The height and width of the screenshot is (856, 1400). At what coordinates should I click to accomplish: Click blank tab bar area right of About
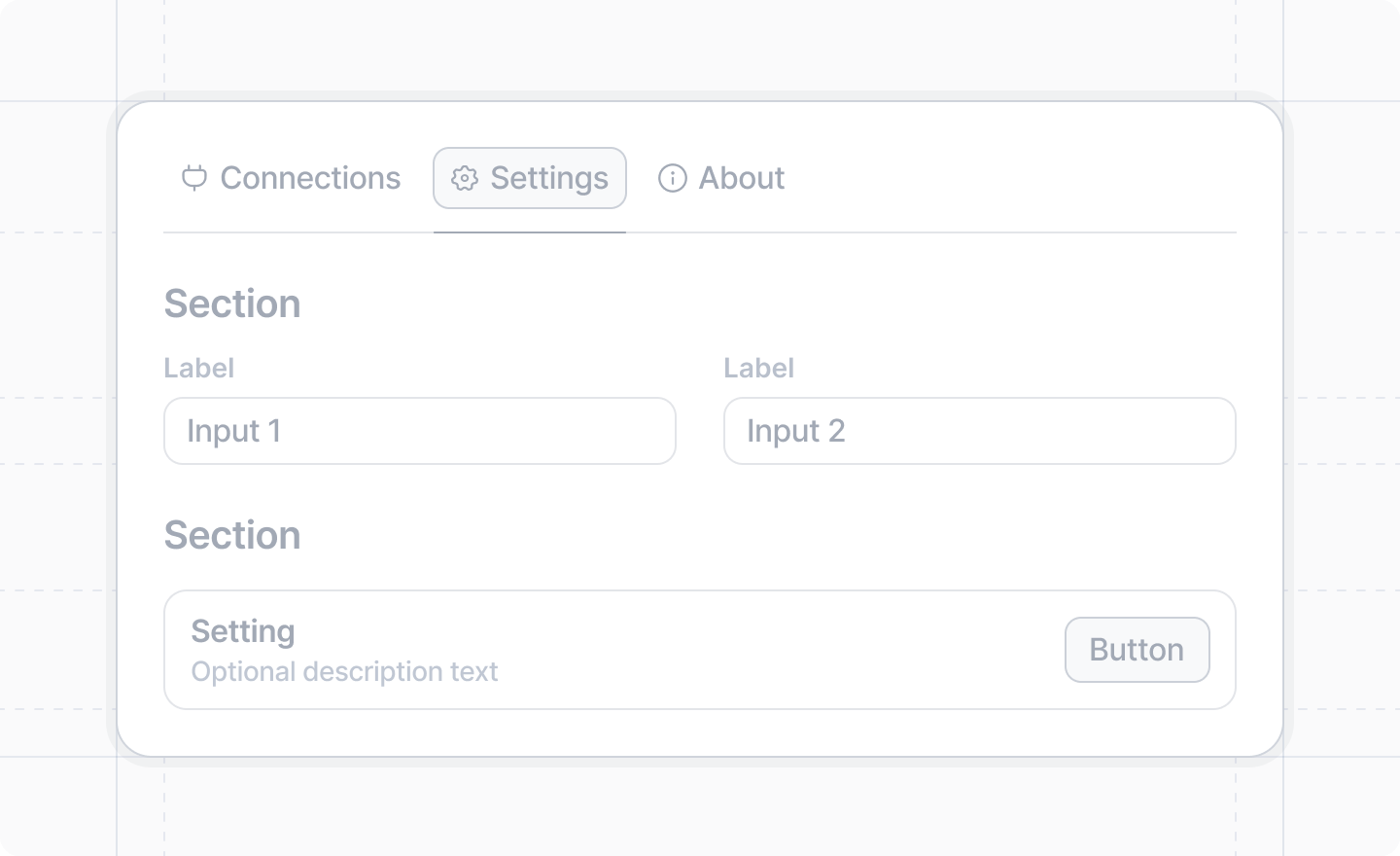pos(1011,178)
